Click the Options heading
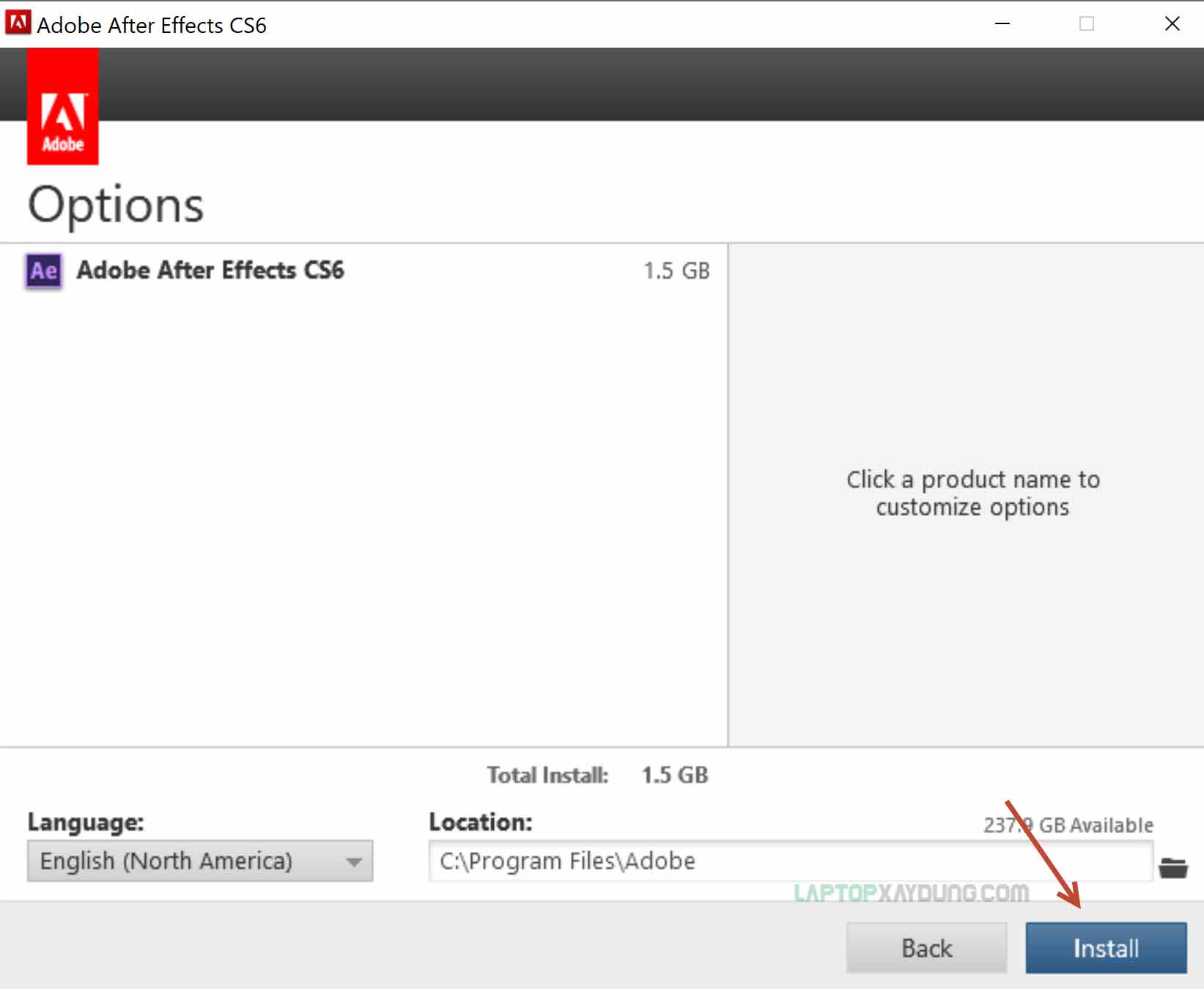 [116, 205]
